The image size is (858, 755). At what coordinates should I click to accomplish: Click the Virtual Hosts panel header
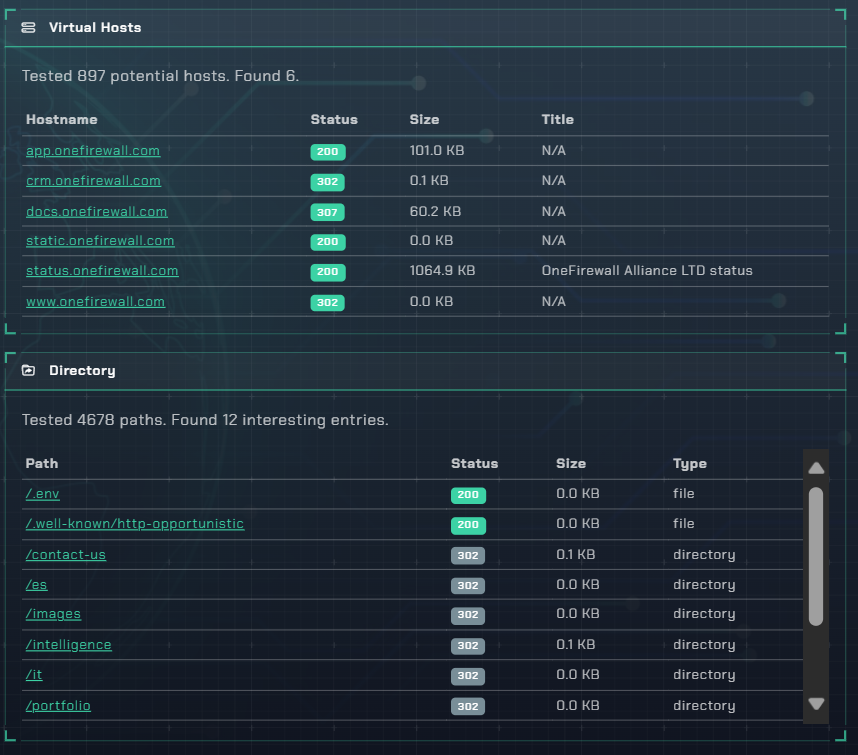click(x=95, y=28)
